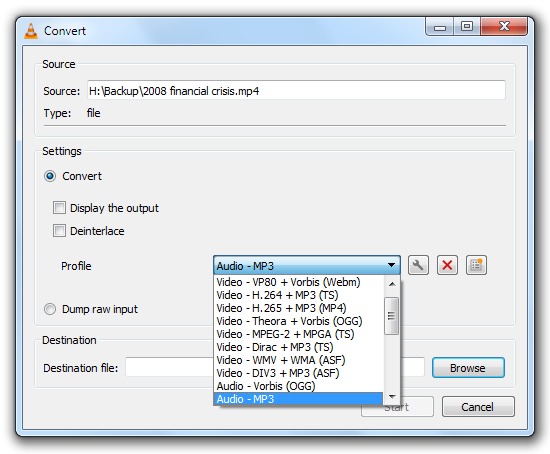Click the profile list scroll down arrow
This screenshot has height=454, width=550.
click(x=392, y=396)
